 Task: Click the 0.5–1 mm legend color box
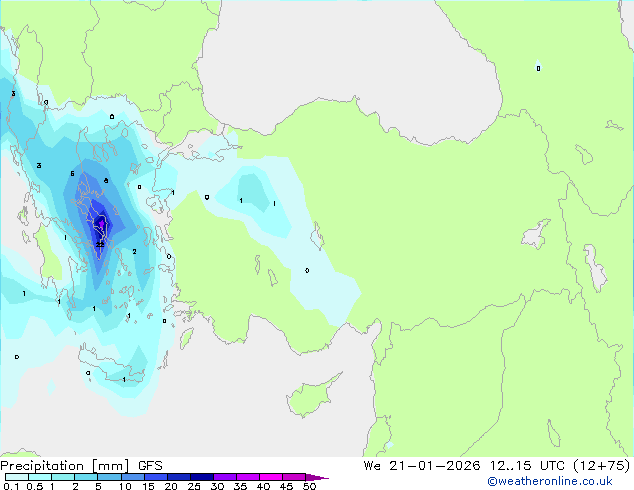pyautogui.click(x=40, y=477)
